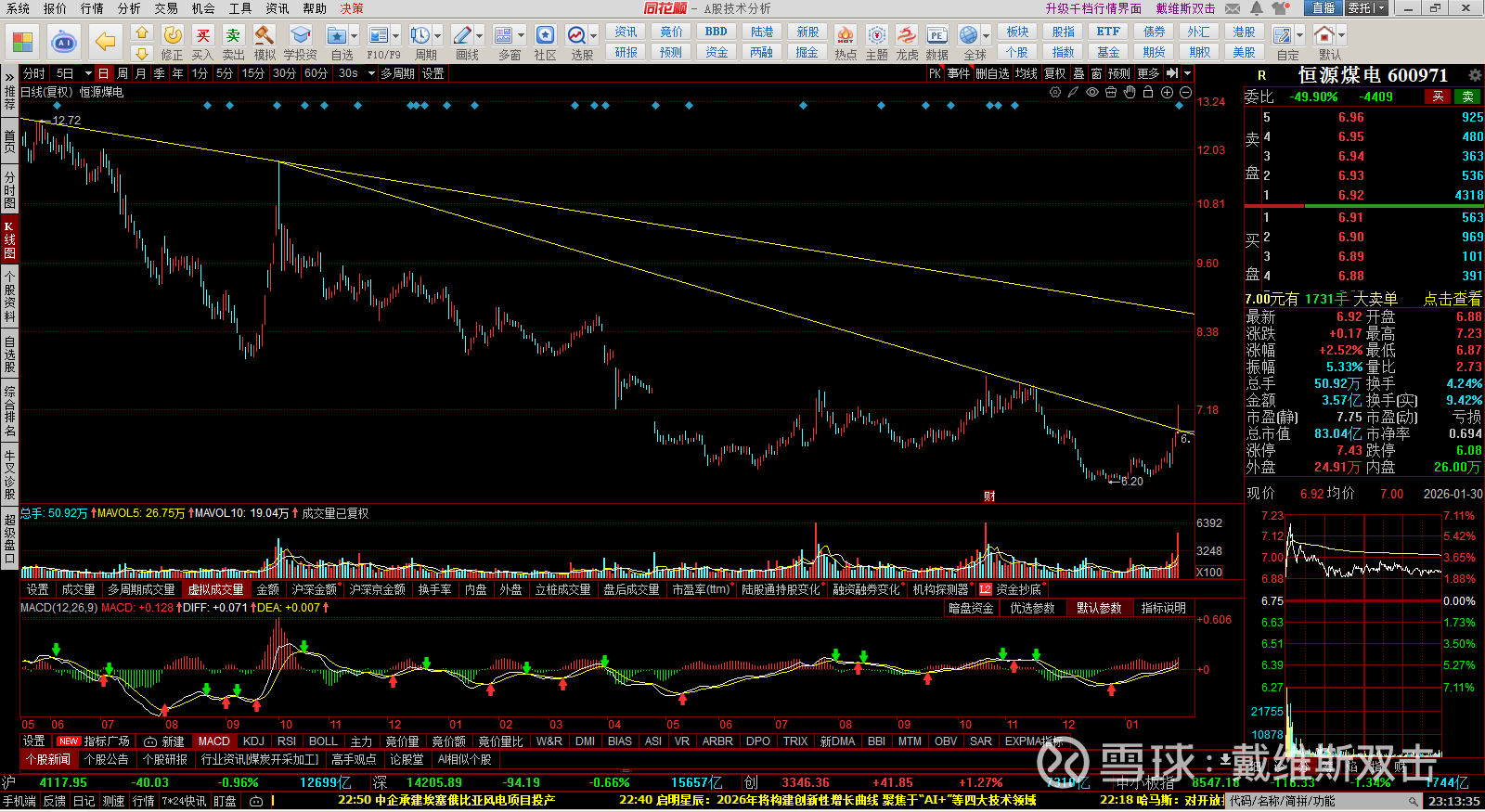Click the yellow back arrow icon

[105, 42]
